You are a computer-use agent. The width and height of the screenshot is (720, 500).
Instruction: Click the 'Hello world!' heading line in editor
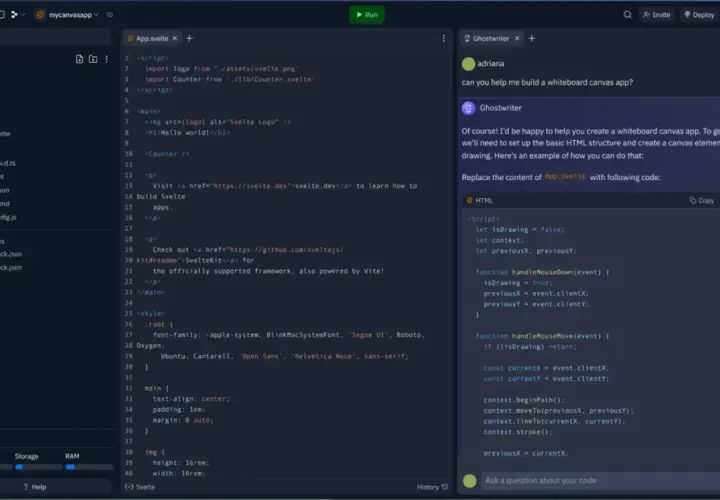pos(187,133)
